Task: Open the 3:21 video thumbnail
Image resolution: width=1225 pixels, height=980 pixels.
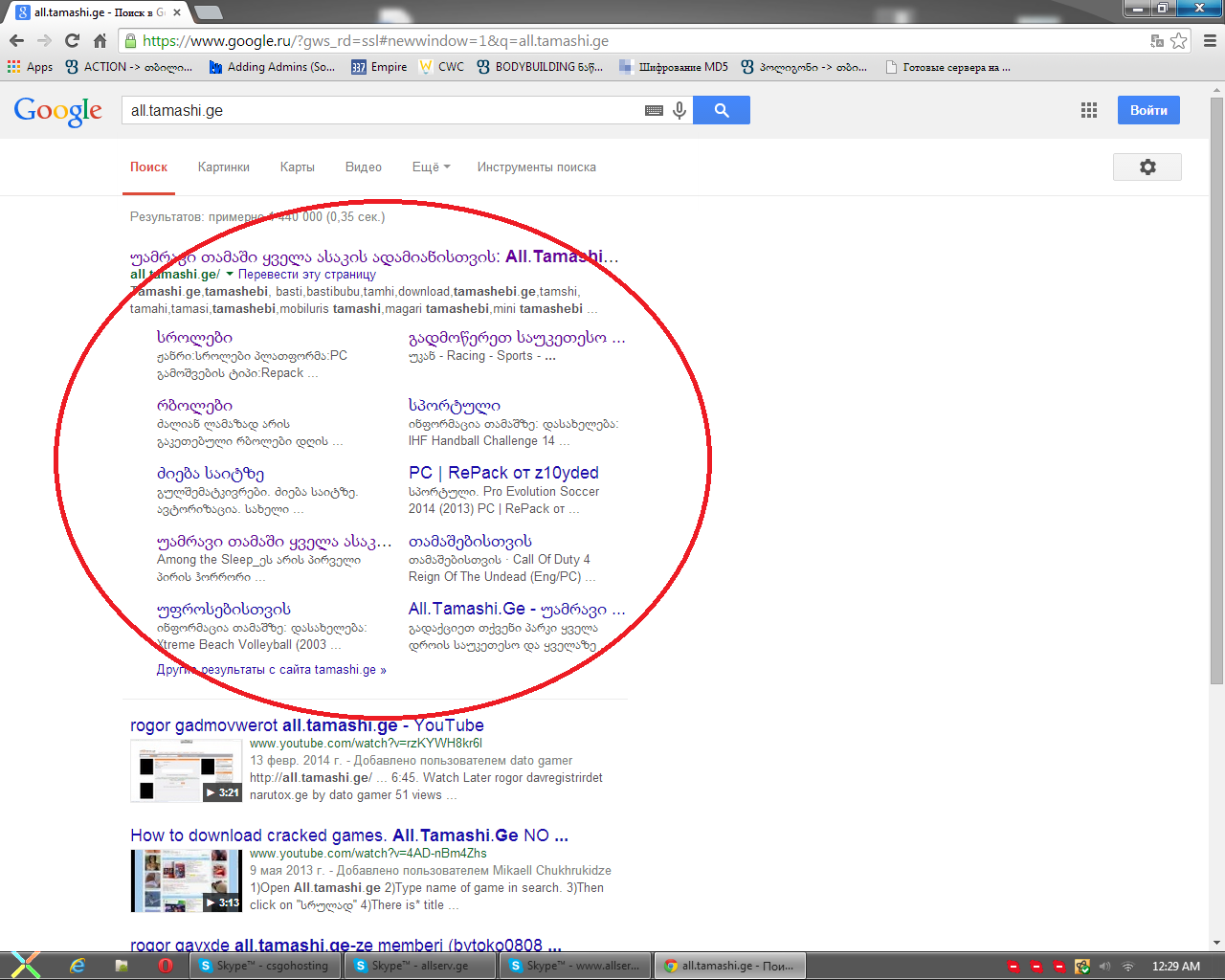Action: 186,771
